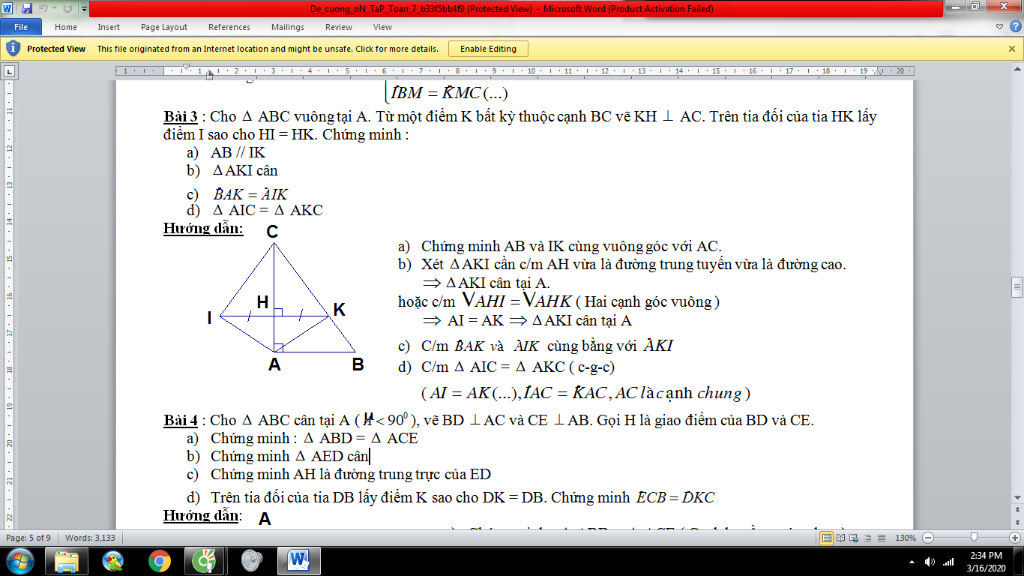Open the Page Layout ribbon tab
This screenshot has height=576, width=1024.
coord(164,27)
